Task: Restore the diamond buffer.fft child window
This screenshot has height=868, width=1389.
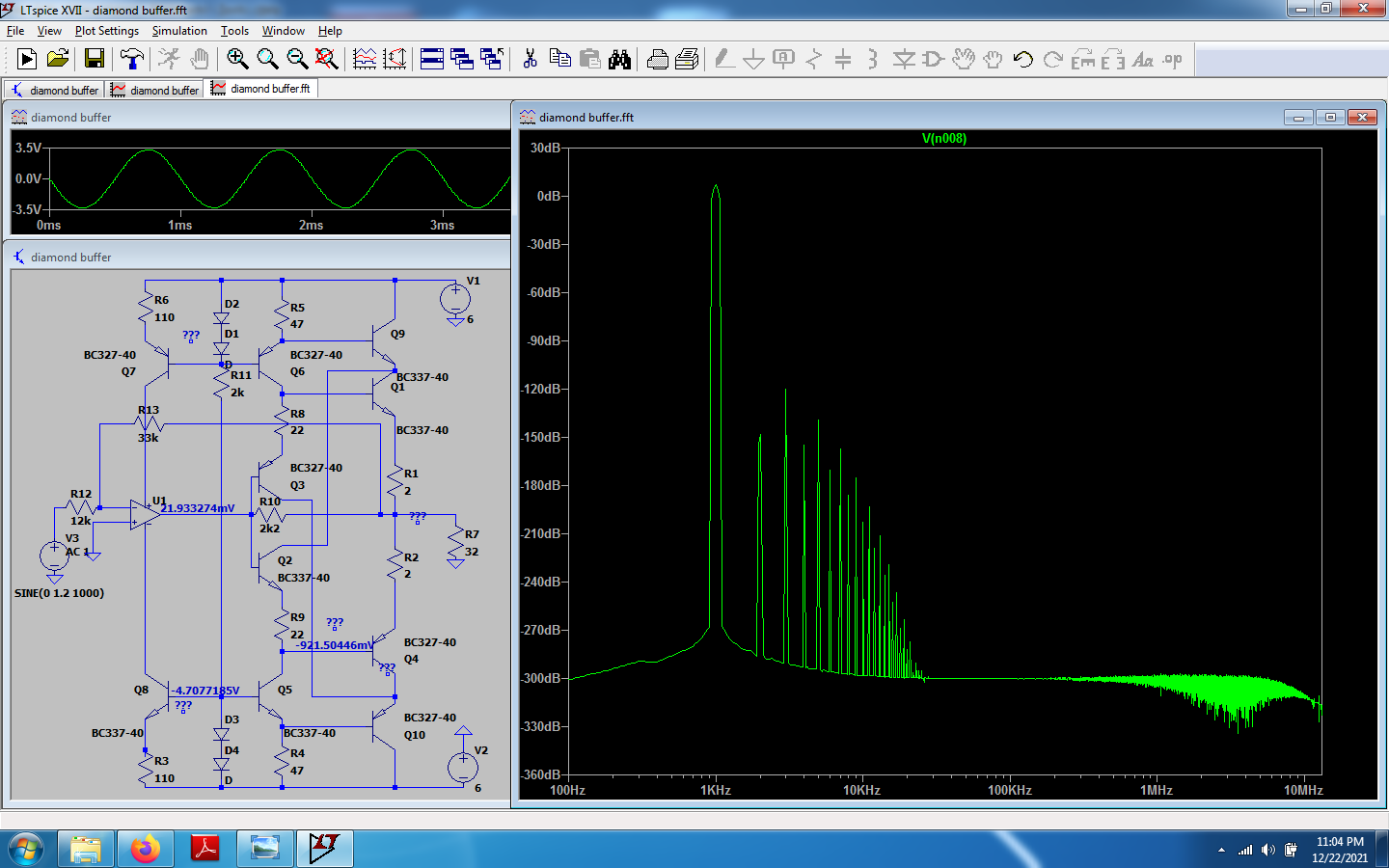Action: (1330, 117)
